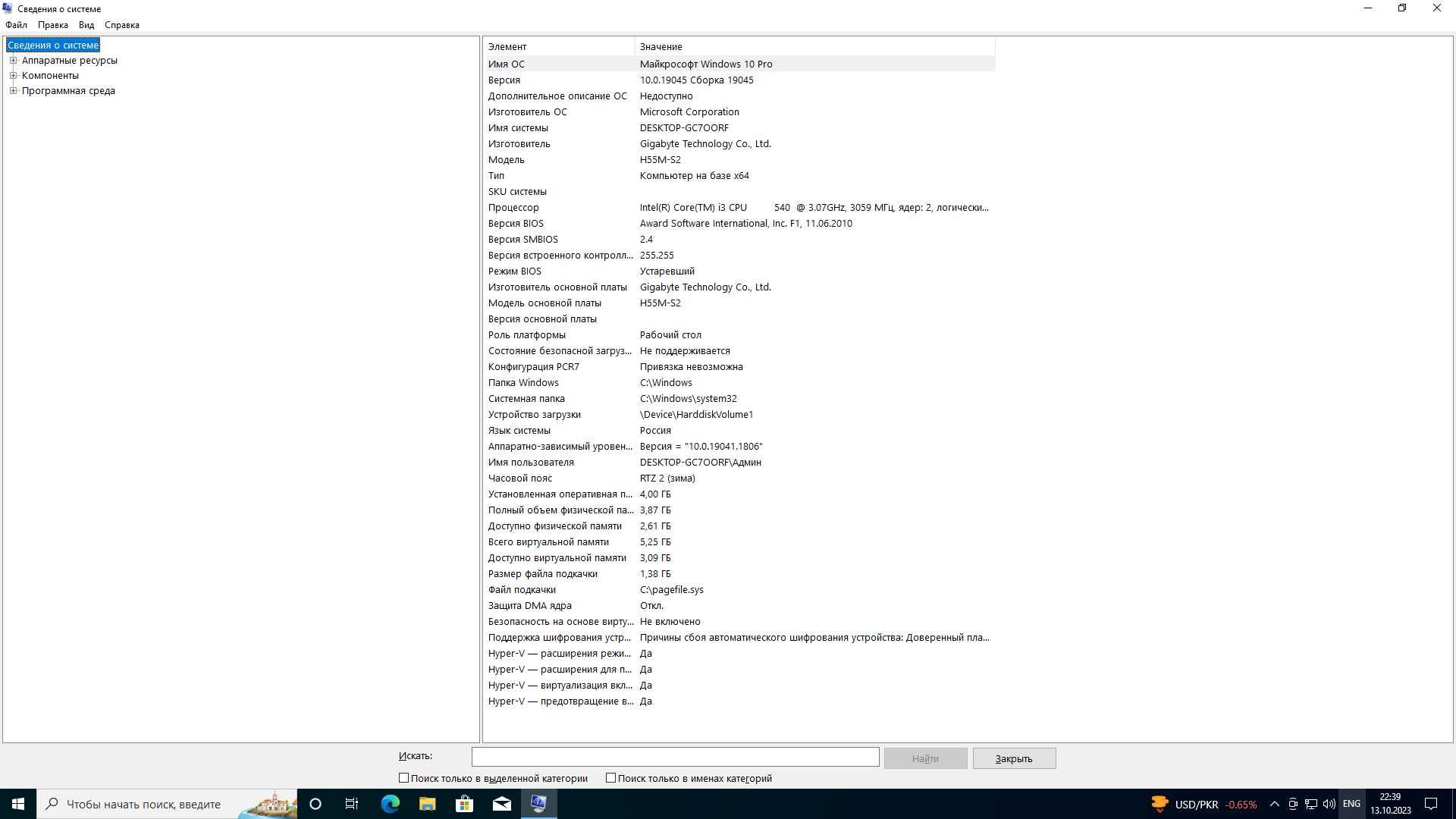Select the Имя ОС row
The image size is (1456, 819).
739,64
